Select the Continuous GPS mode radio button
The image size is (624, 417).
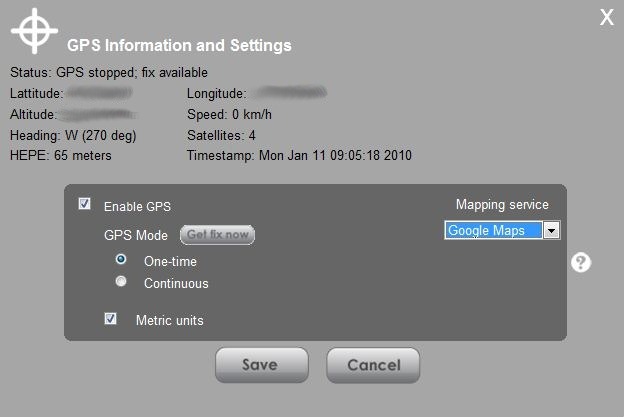pyautogui.click(x=121, y=281)
